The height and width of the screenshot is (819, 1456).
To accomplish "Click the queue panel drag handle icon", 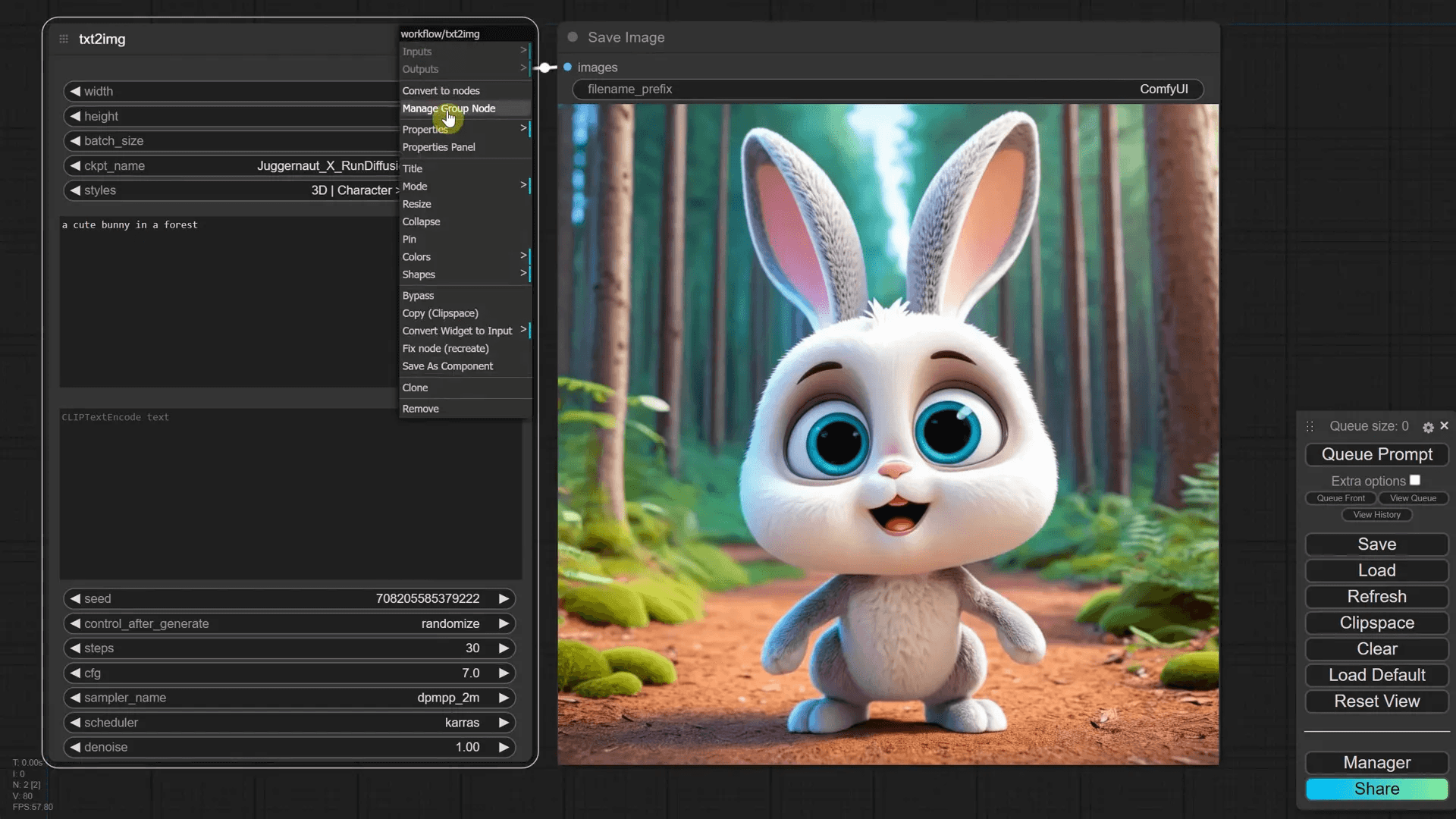I will [x=1310, y=427].
